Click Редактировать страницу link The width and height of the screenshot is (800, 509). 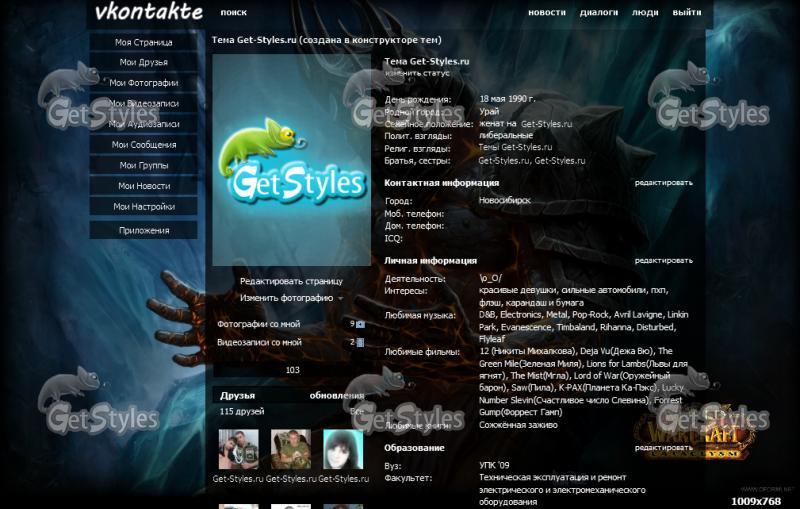point(291,281)
